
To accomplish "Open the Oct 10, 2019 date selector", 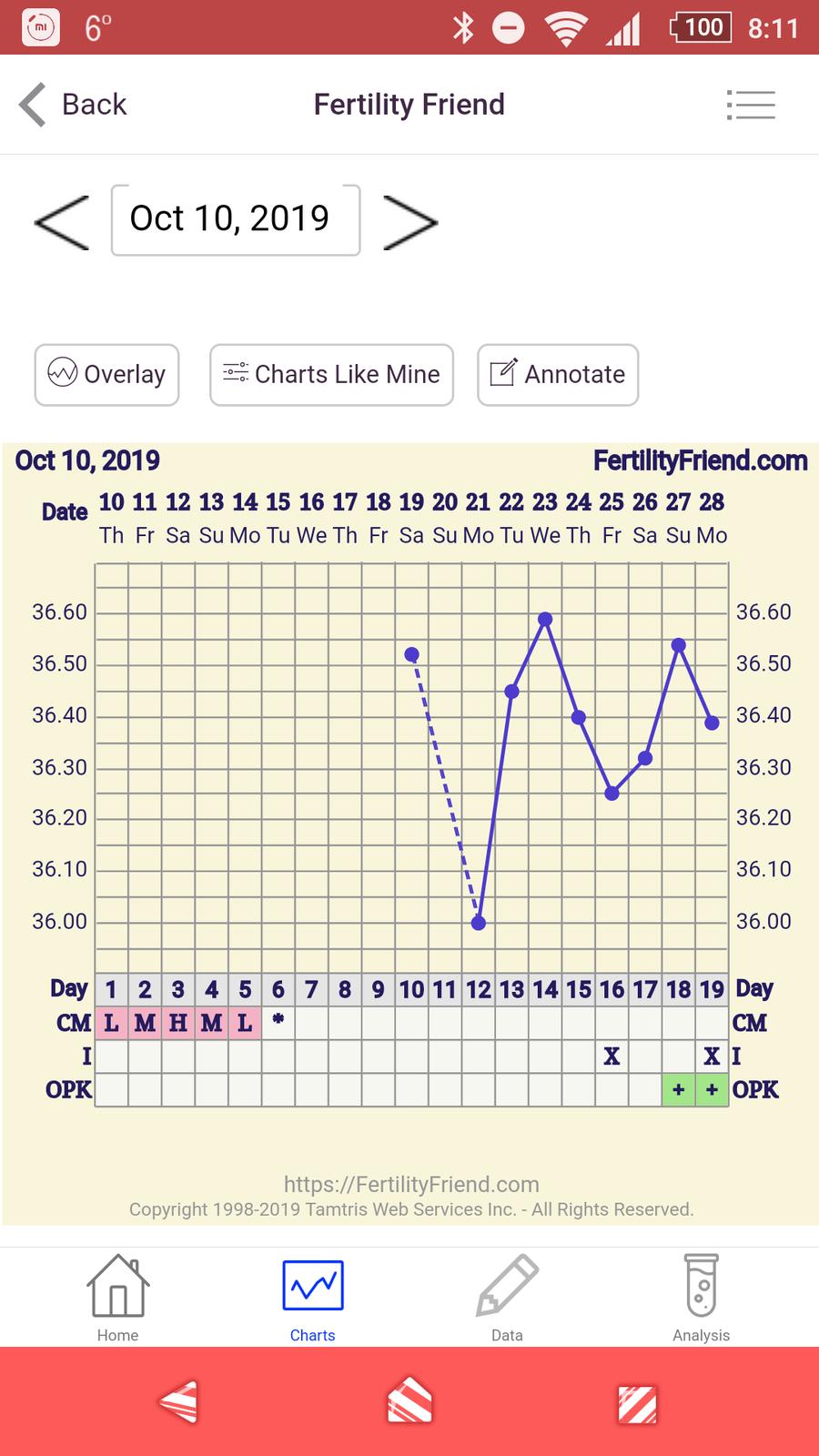I will click(x=235, y=219).
